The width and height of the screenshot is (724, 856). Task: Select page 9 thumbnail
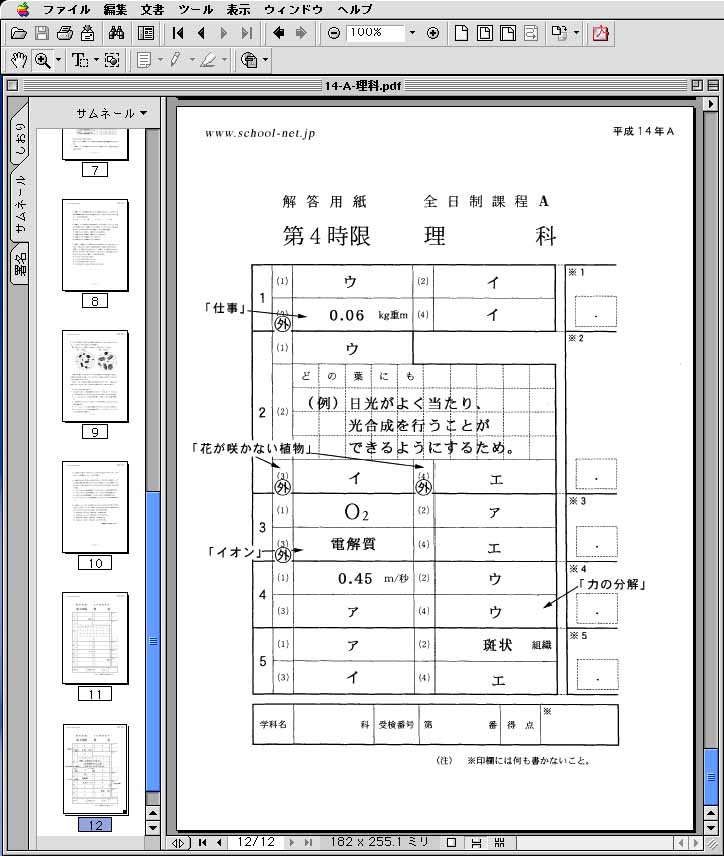[x=95, y=376]
